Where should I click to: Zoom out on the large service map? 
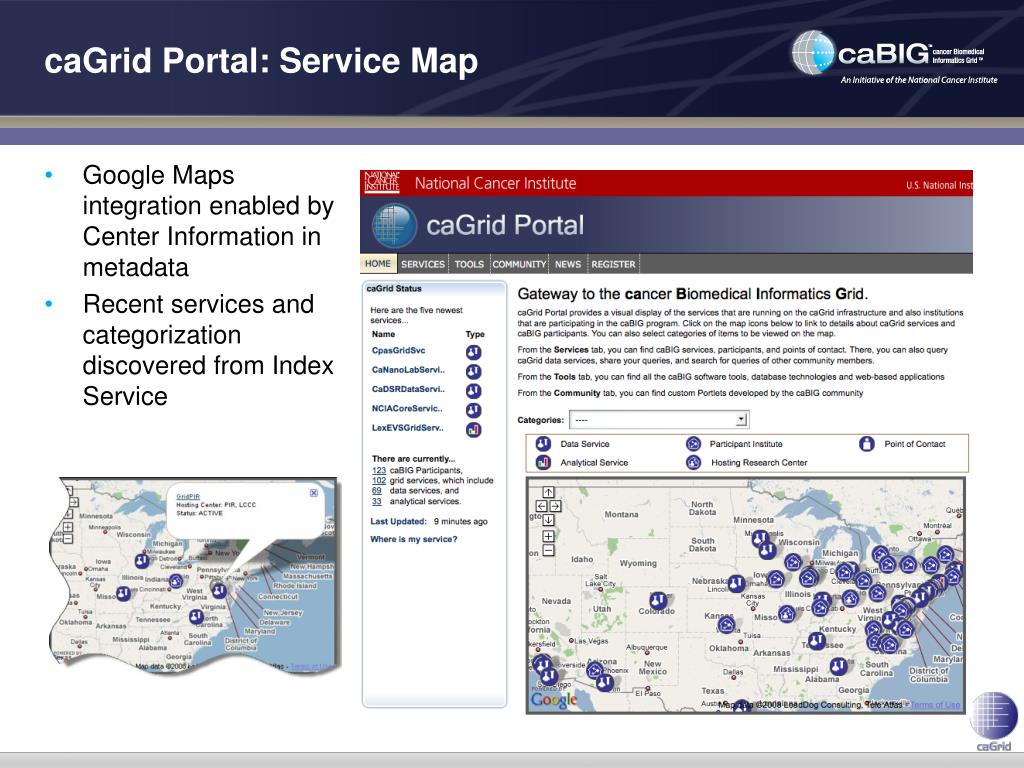coord(548,551)
